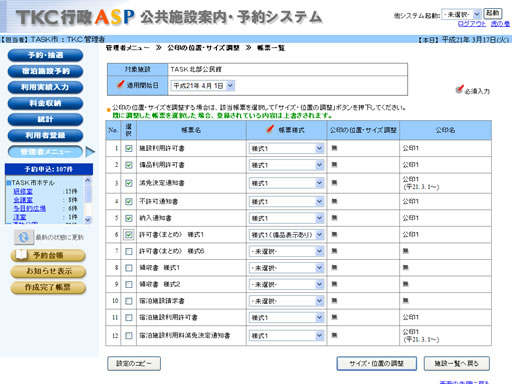Open the form style dropdown for row 2
Image resolution: width=512 pixels, height=384 pixels.
286,165
